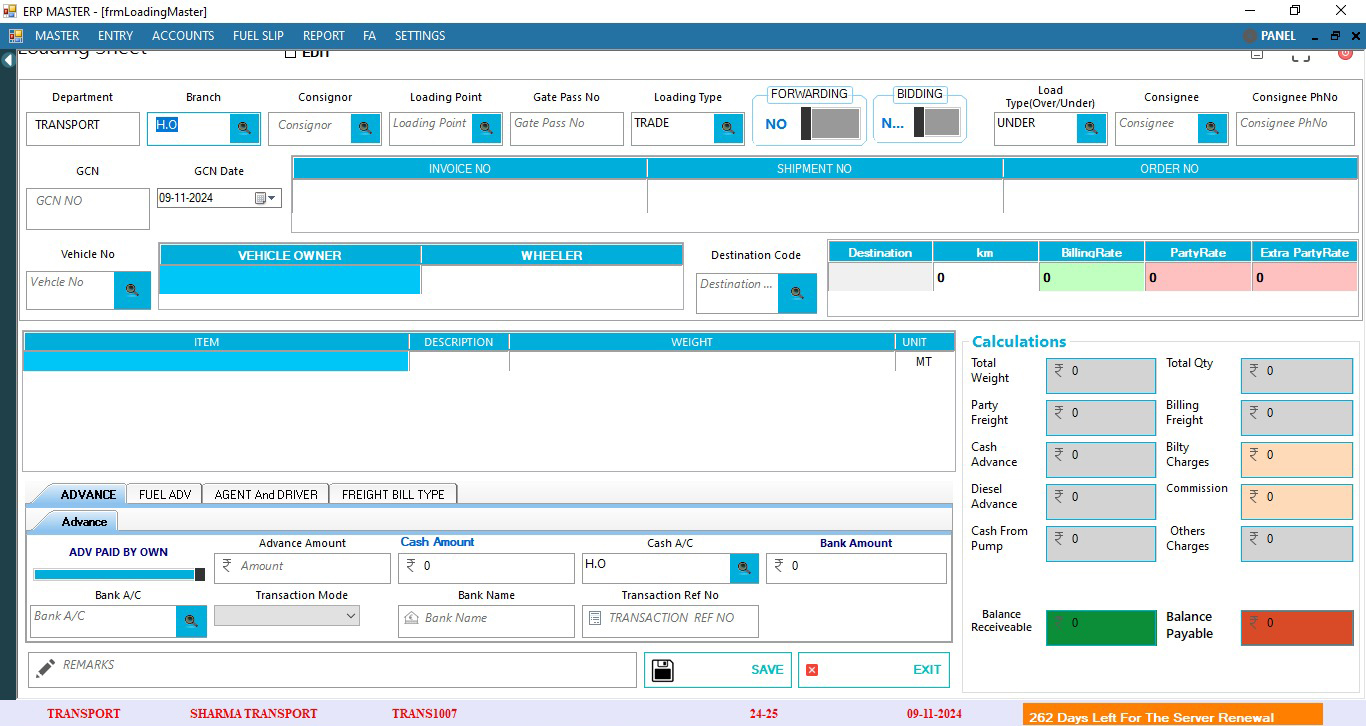Screen dimensions: 1366x726
Task: Click the PANEL label button
Action: pos(1278,36)
